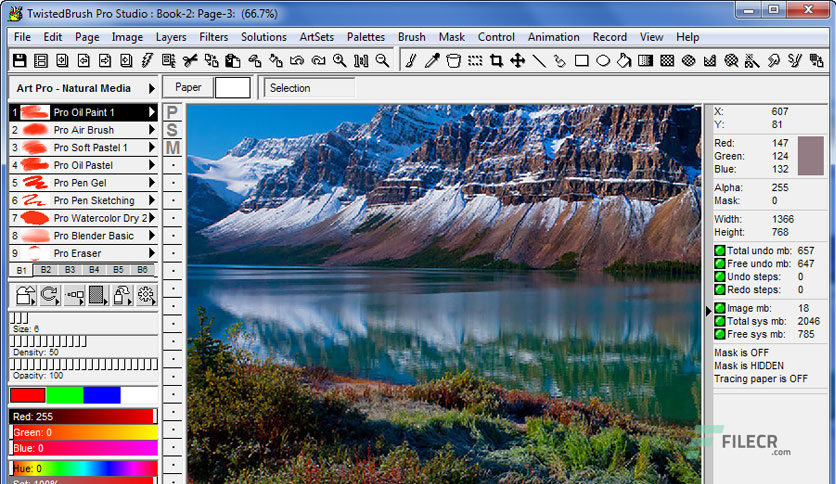836x484 pixels.
Task: Toggle the S button beside canvas
Action: point(172,130)
